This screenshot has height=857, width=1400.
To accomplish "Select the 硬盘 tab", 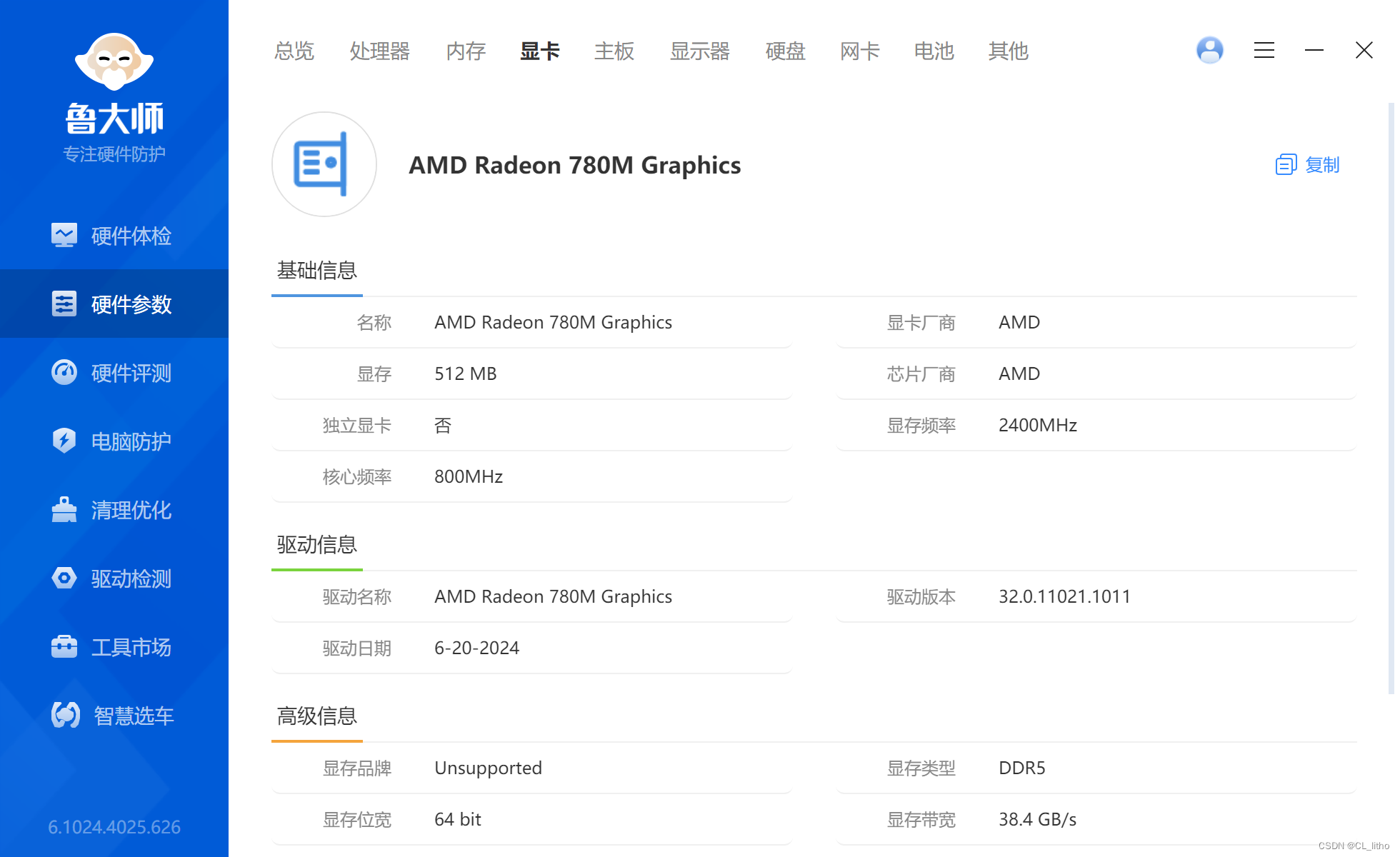I will pos(785,51).
